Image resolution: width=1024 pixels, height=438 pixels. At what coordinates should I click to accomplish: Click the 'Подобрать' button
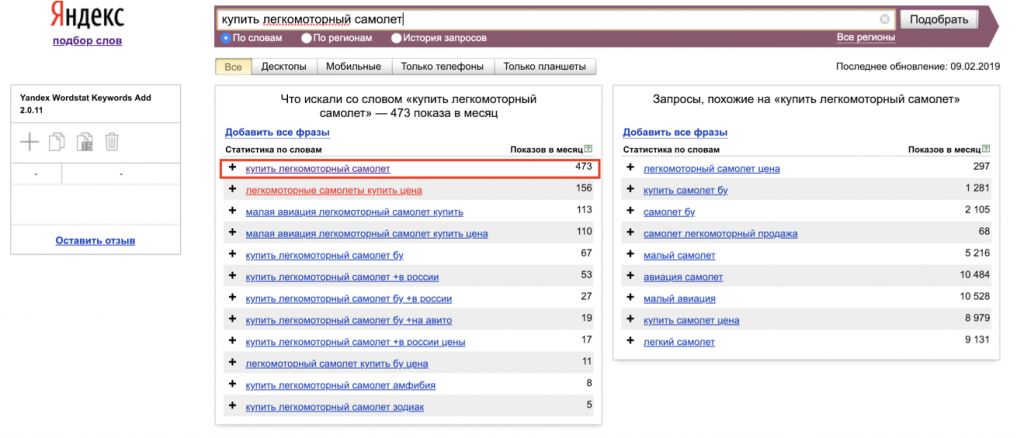pos(938,20)
